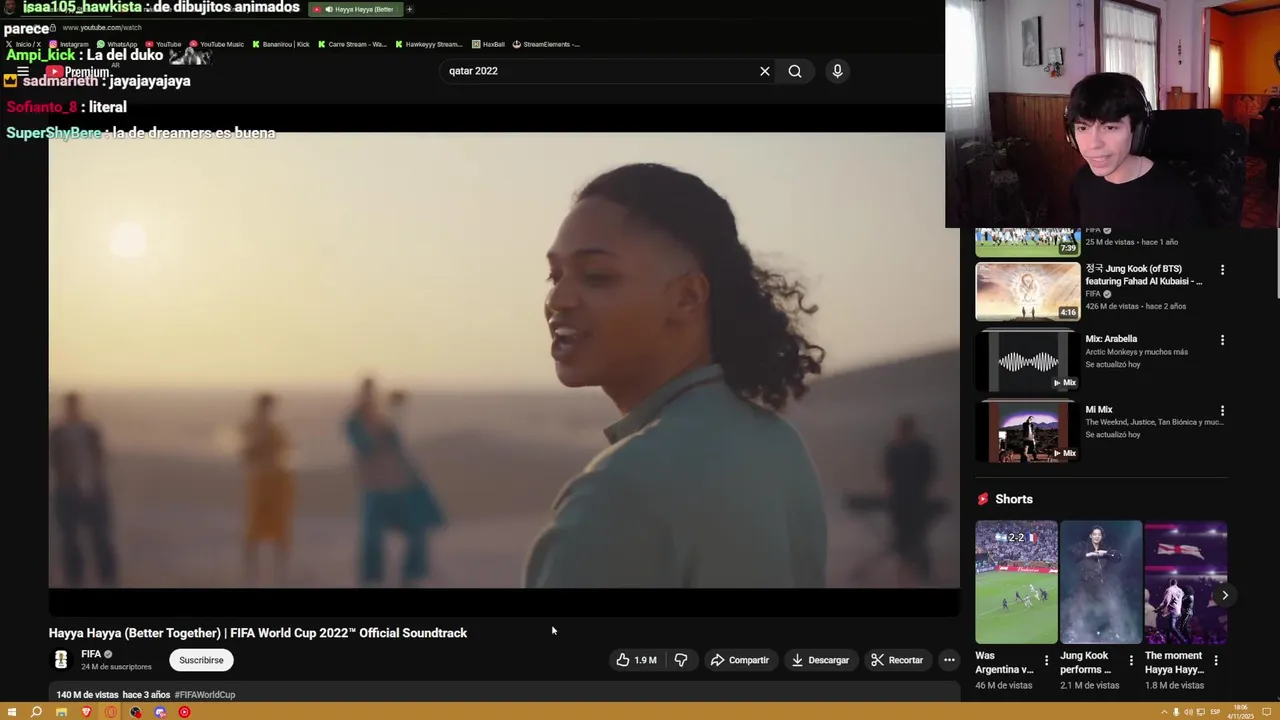The image size is (1280, 720).
Task: Open the FIFA channel name link
Action: [x=91, y=654]
